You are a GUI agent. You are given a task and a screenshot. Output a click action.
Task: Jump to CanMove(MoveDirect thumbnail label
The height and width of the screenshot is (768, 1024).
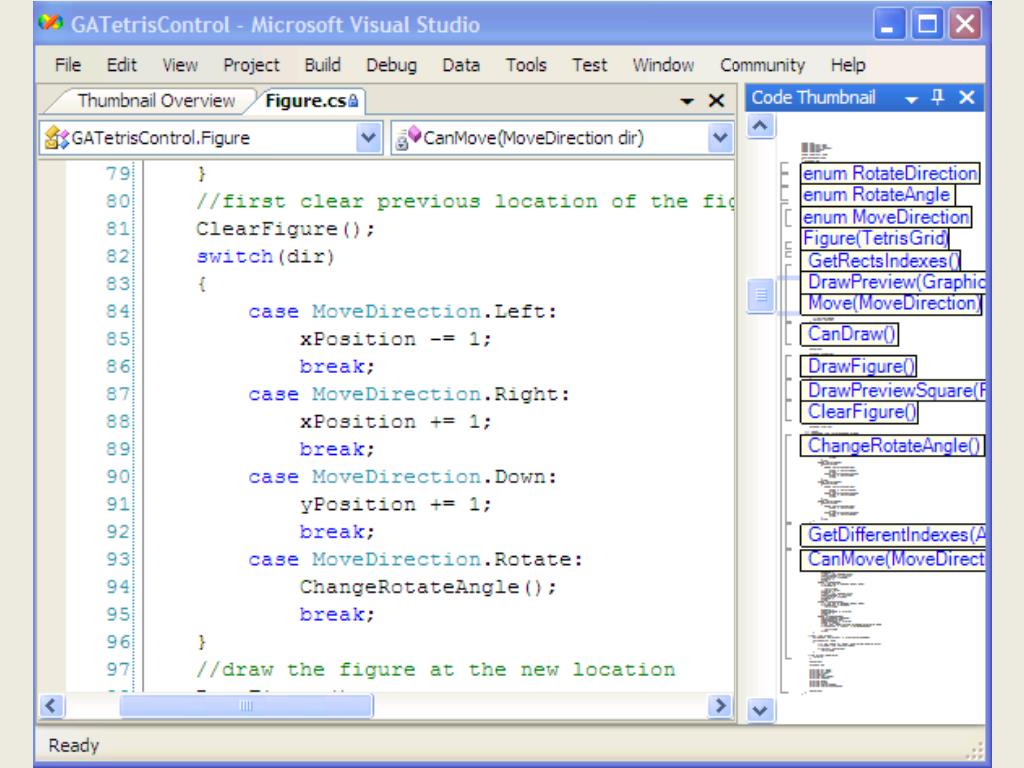point(893,559)
